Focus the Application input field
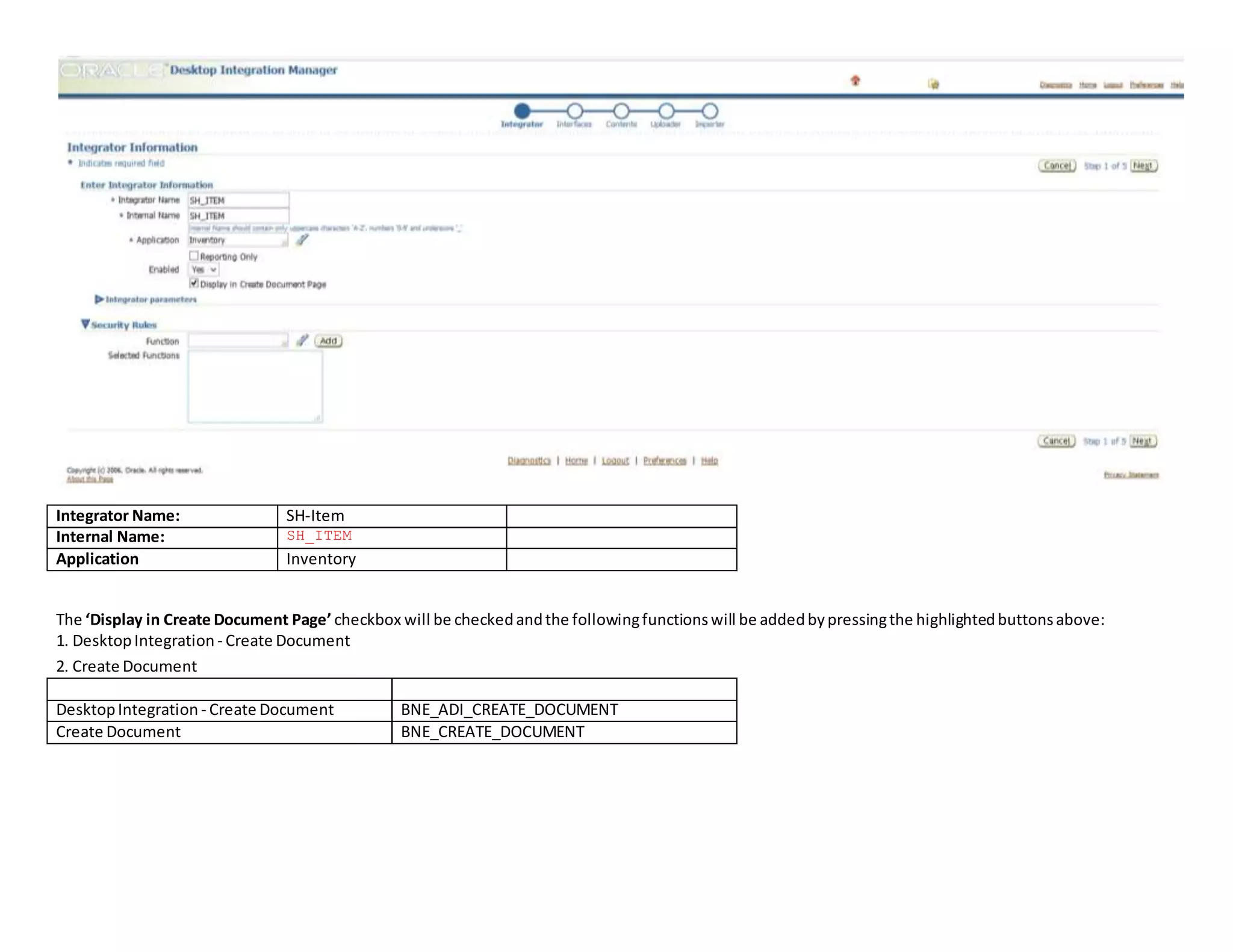The image size is (1233, 952). 238,240
